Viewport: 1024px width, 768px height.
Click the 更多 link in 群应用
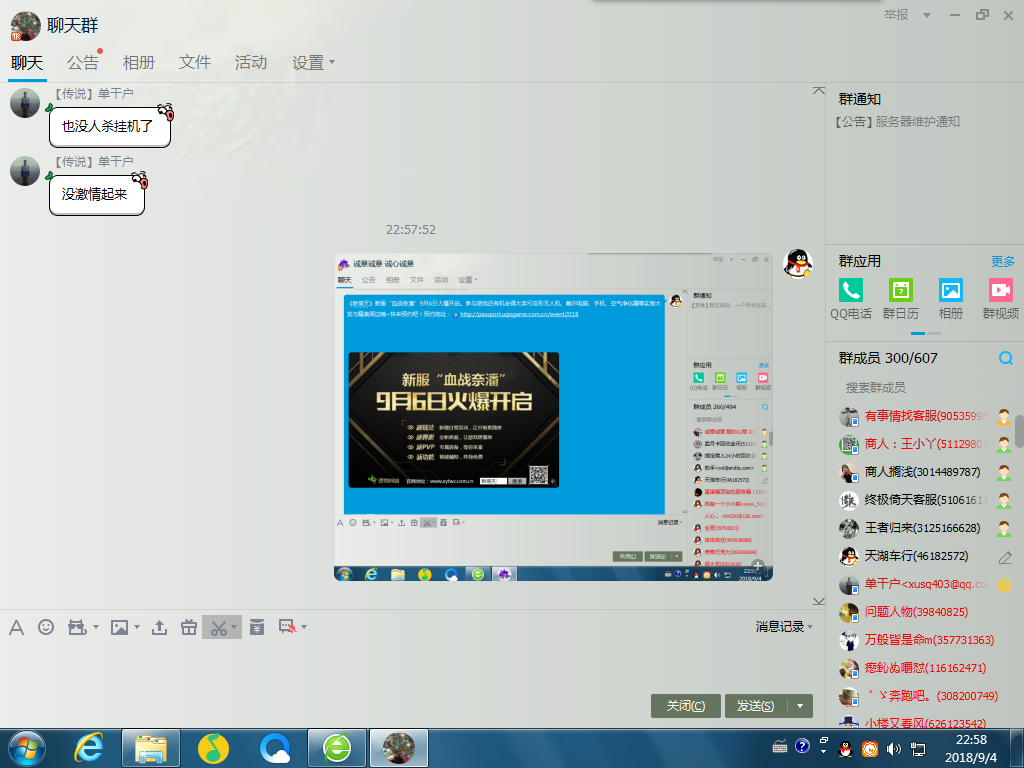[x=1003, y=261]
